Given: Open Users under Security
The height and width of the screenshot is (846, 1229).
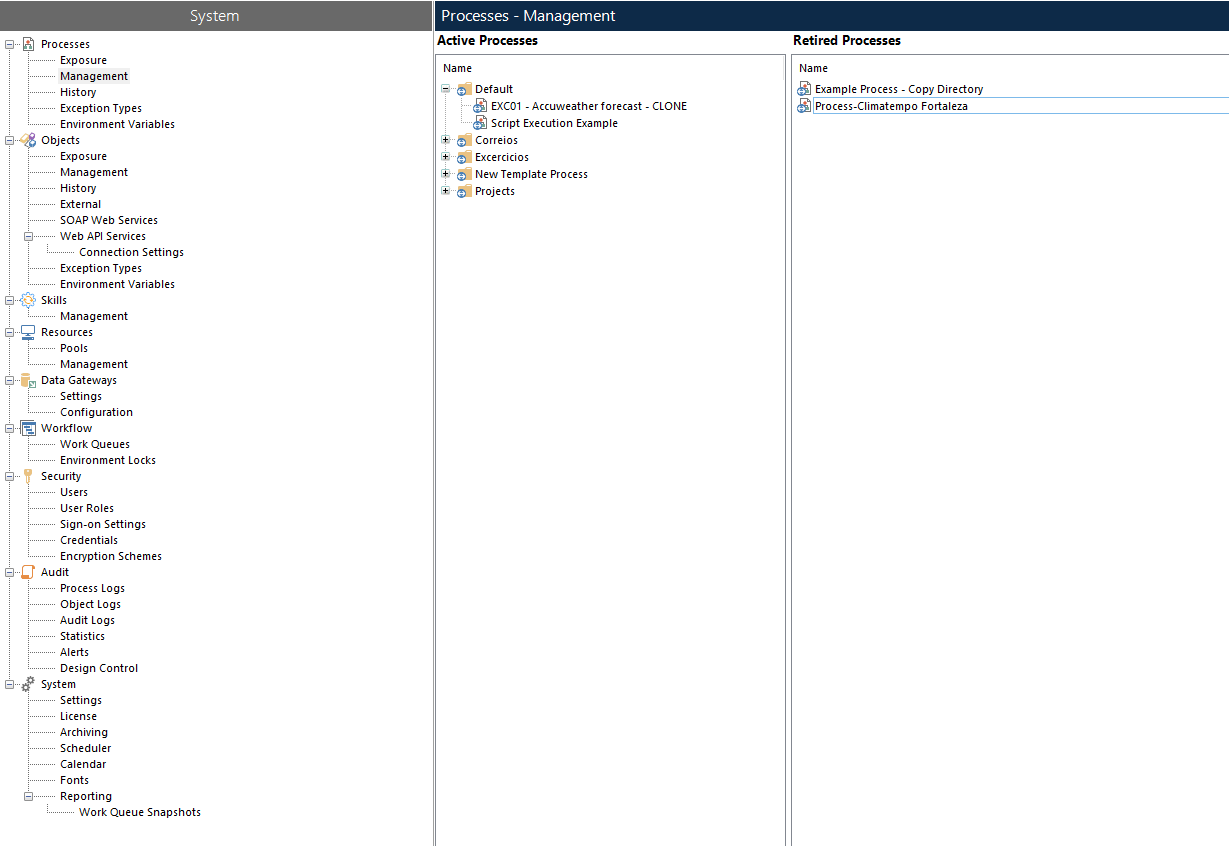Looking at the screenshot, I should point(74,492).
